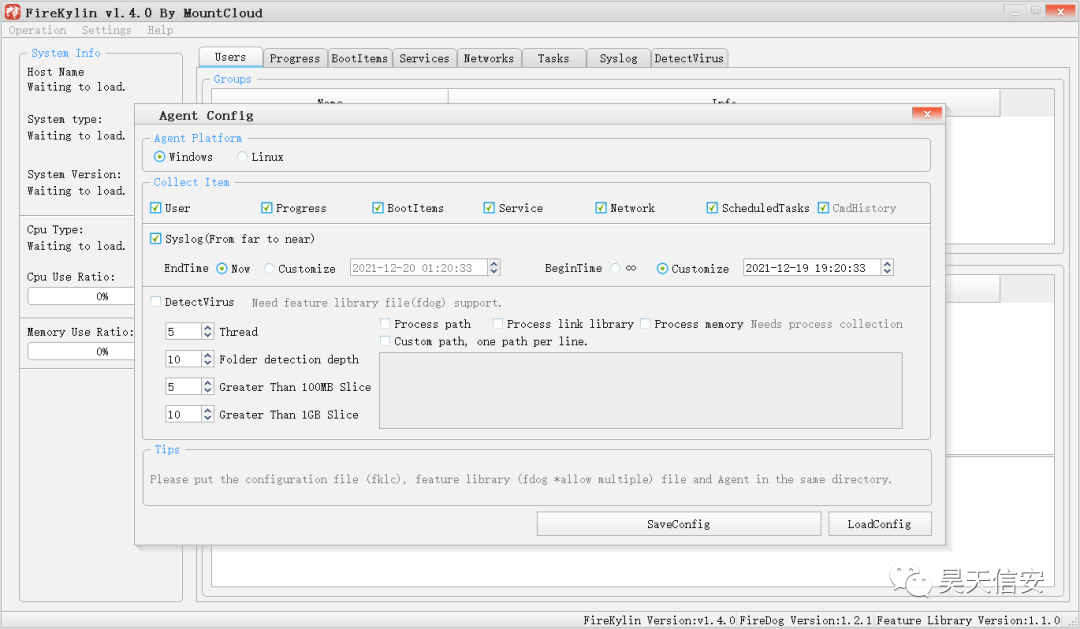The height and width of the screenshot is (629, 1080).
Task: Click the FireKylin app icon in the title bar
Action: click(12, 12)
